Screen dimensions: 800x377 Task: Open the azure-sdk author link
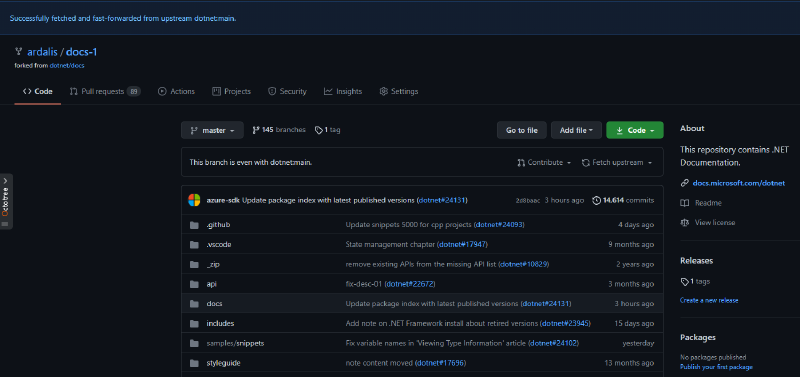pyautogui.click(x=222, y=200)
